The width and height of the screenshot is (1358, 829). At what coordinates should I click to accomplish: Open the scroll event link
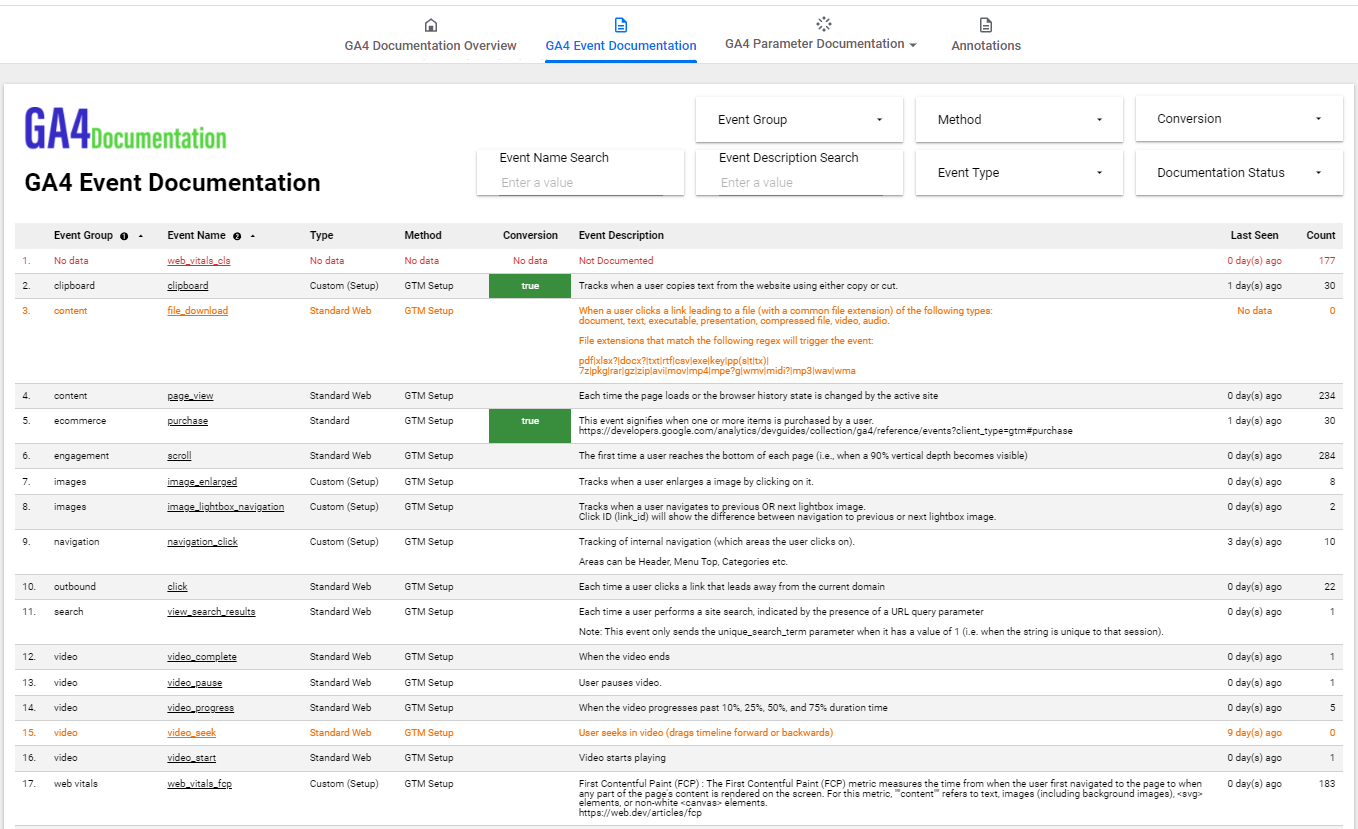179,456
